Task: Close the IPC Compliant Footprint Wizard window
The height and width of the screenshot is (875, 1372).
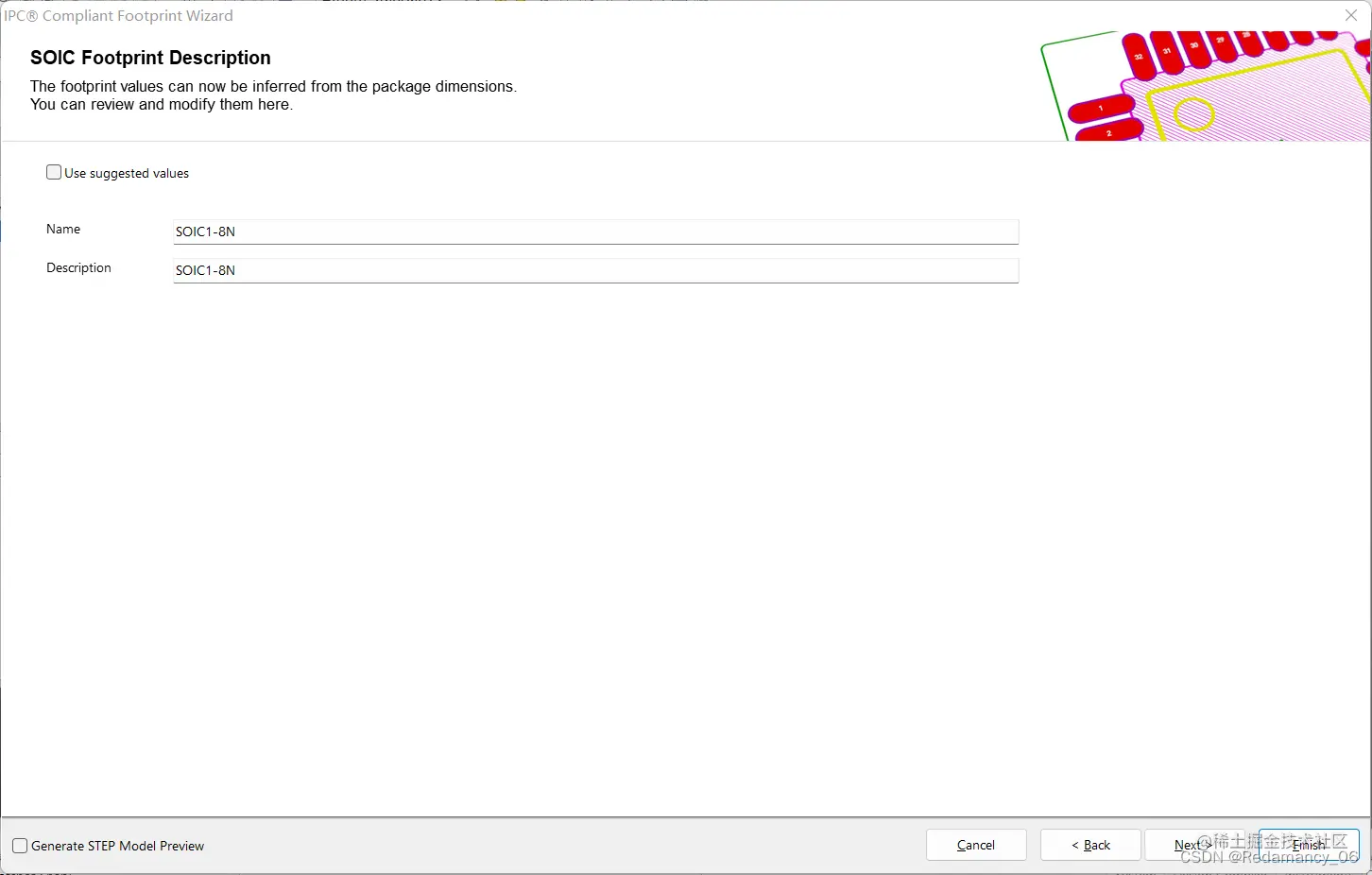Action: (1351, 15)
